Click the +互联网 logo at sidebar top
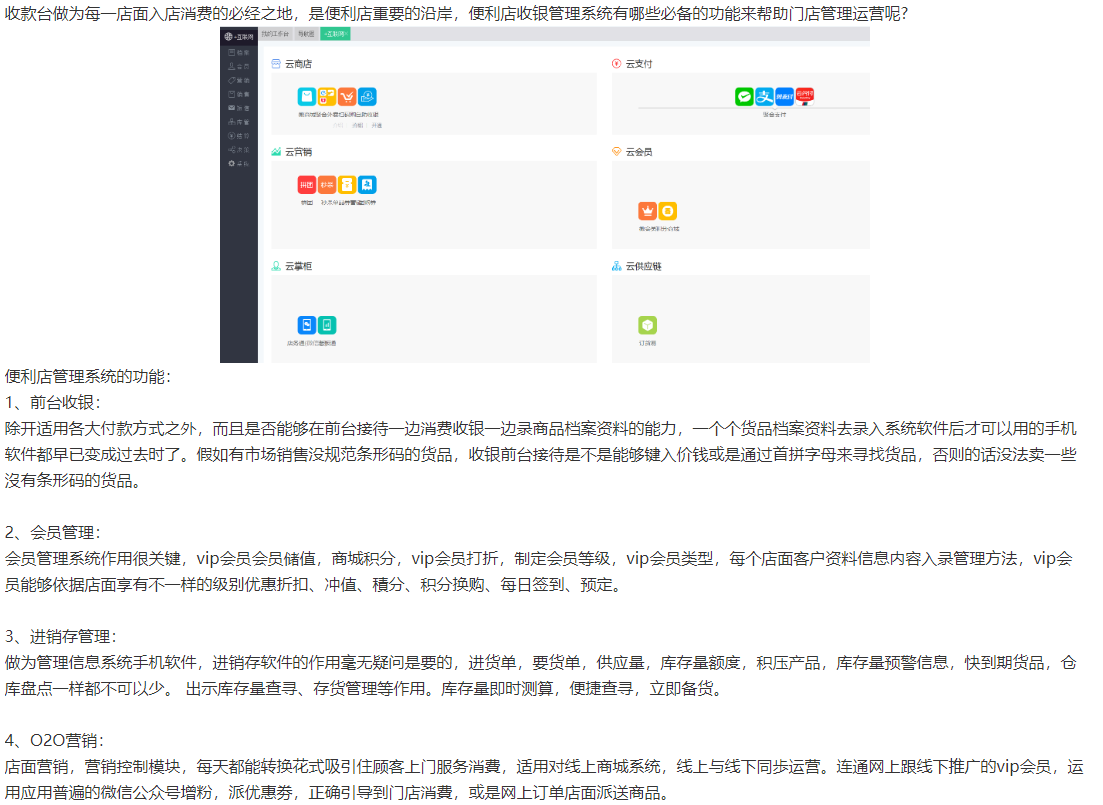1103x805 pixels. pyautogui.click(x=238, y=36)
